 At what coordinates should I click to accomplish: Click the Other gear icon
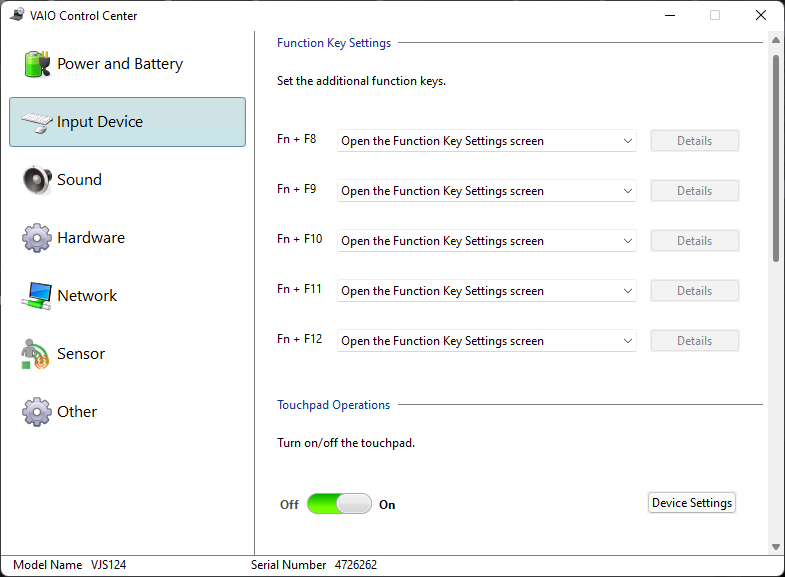pyautogui.click(x=36, y=412)
